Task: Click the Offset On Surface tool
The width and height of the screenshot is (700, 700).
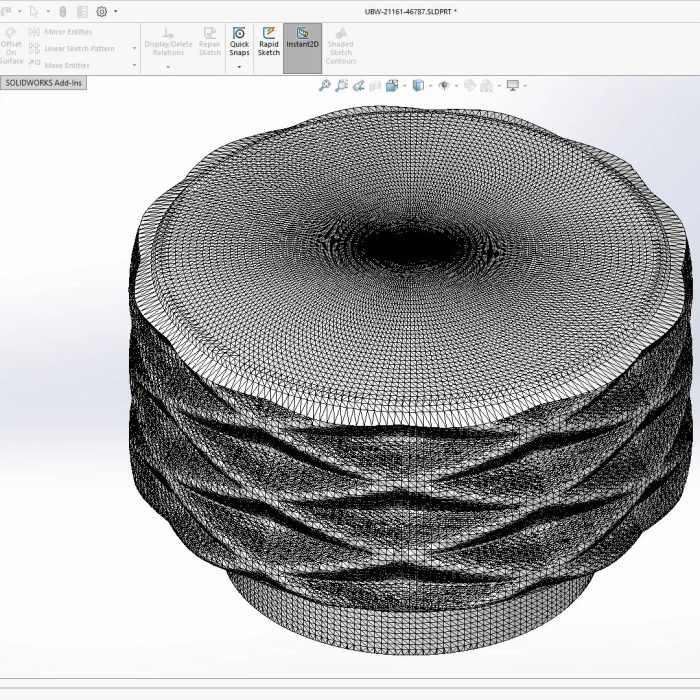Action: click(x=11, y=46)
